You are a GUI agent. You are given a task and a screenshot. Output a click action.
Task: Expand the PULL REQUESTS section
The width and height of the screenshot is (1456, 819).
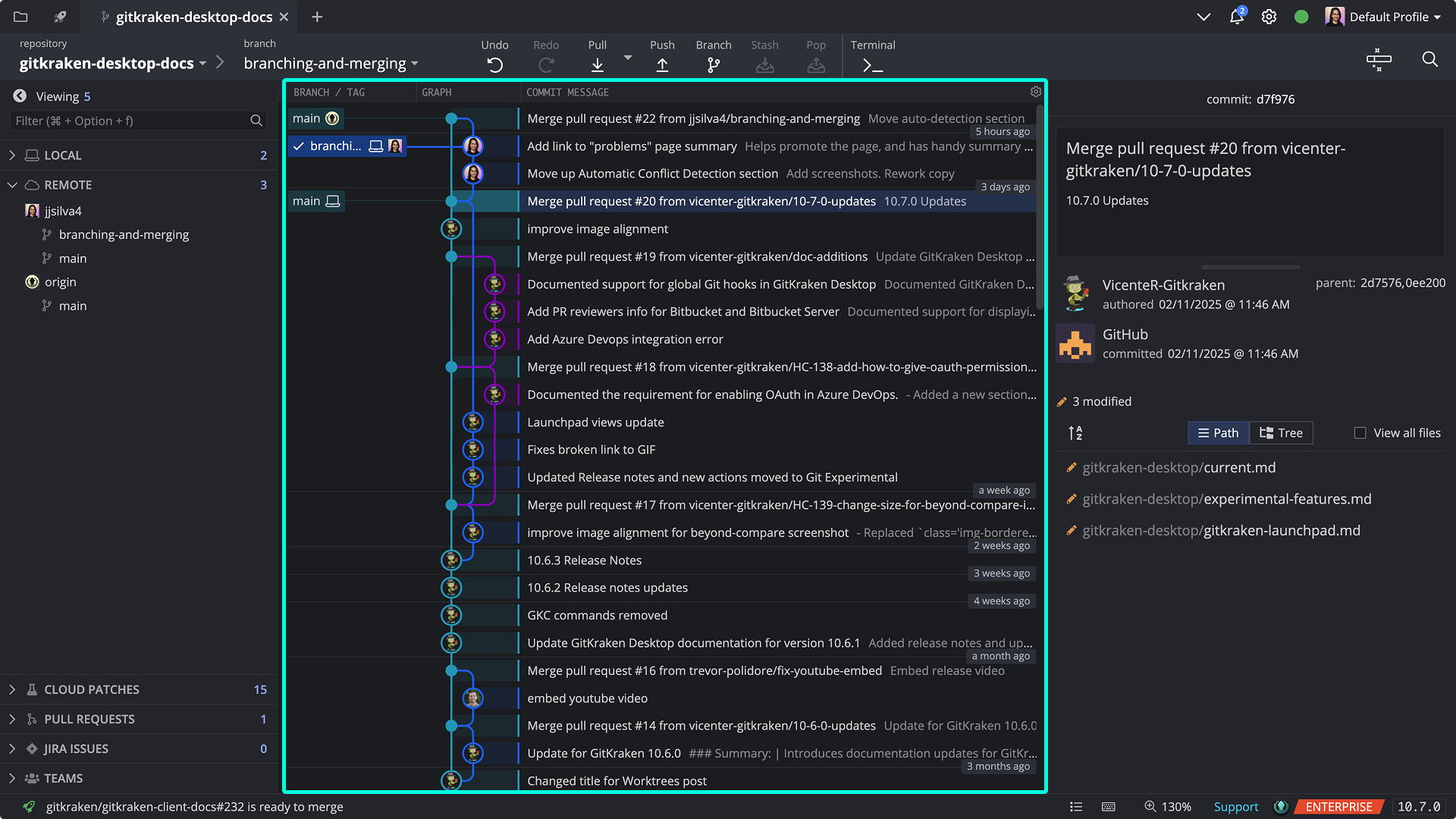click(x=12, y=718)
